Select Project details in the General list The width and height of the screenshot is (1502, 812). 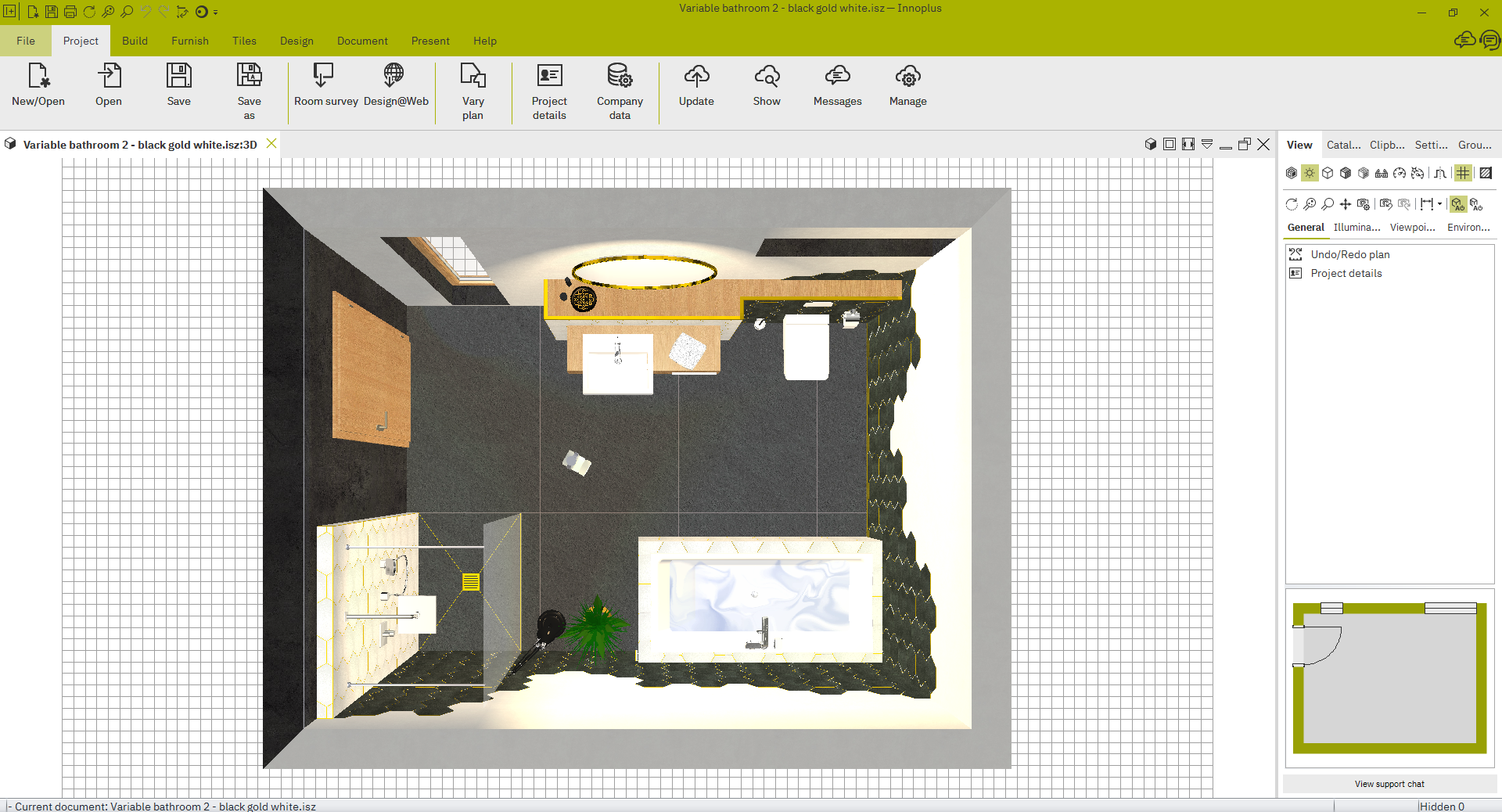click(1346, 273)
